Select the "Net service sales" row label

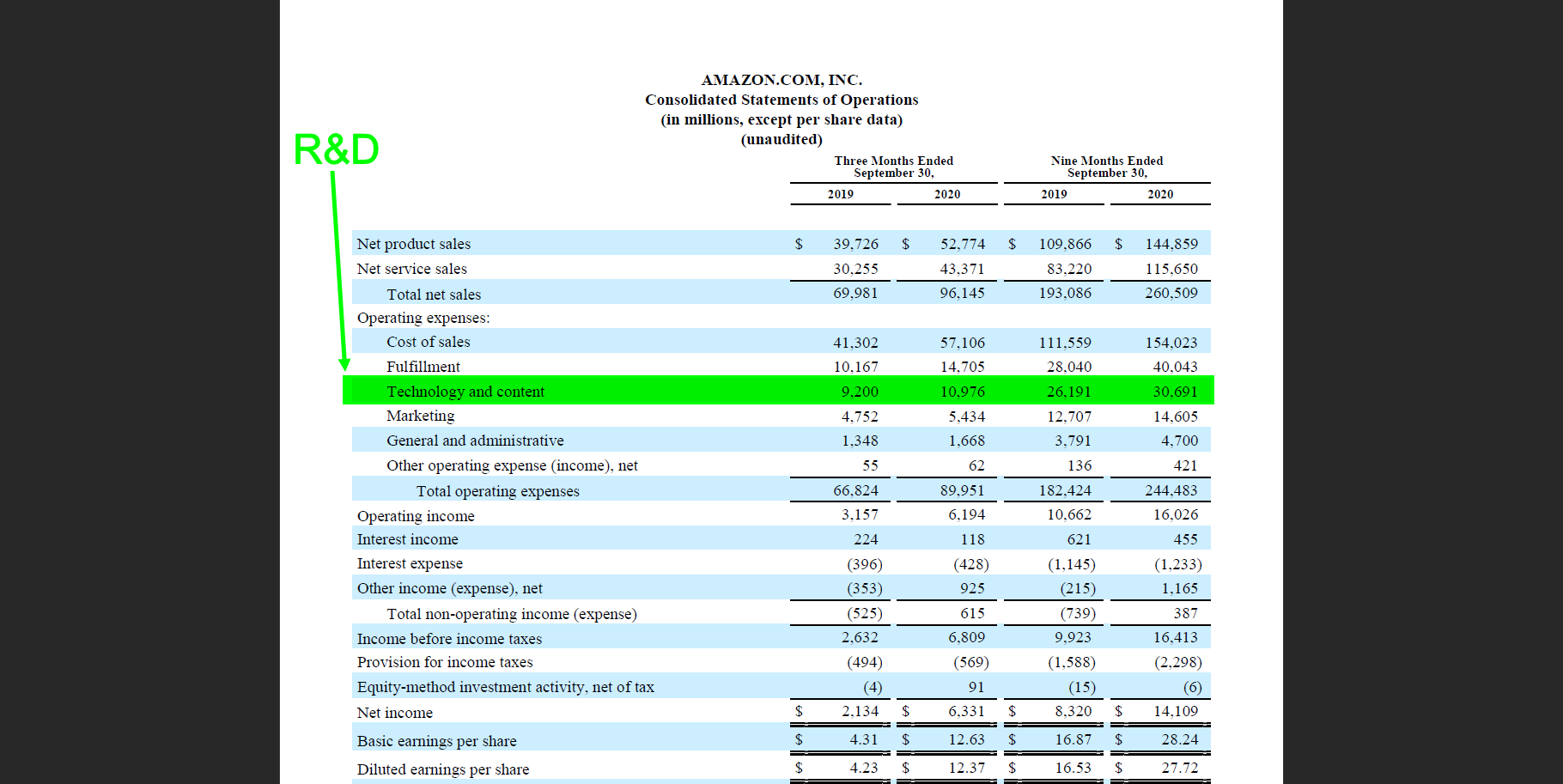point(412,269)
